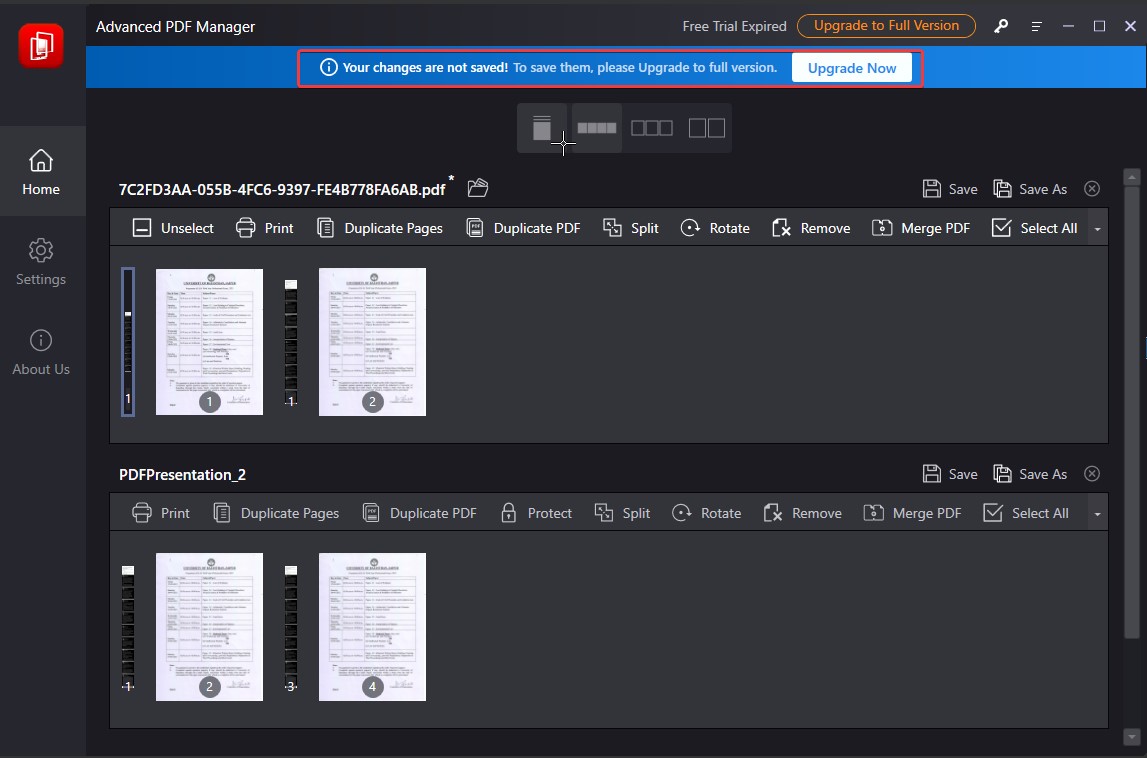Image resolution: width=1147 pixels, height=758 pixels.
Task: Click the license key icon in the title bar
Action: point(1000,26)
